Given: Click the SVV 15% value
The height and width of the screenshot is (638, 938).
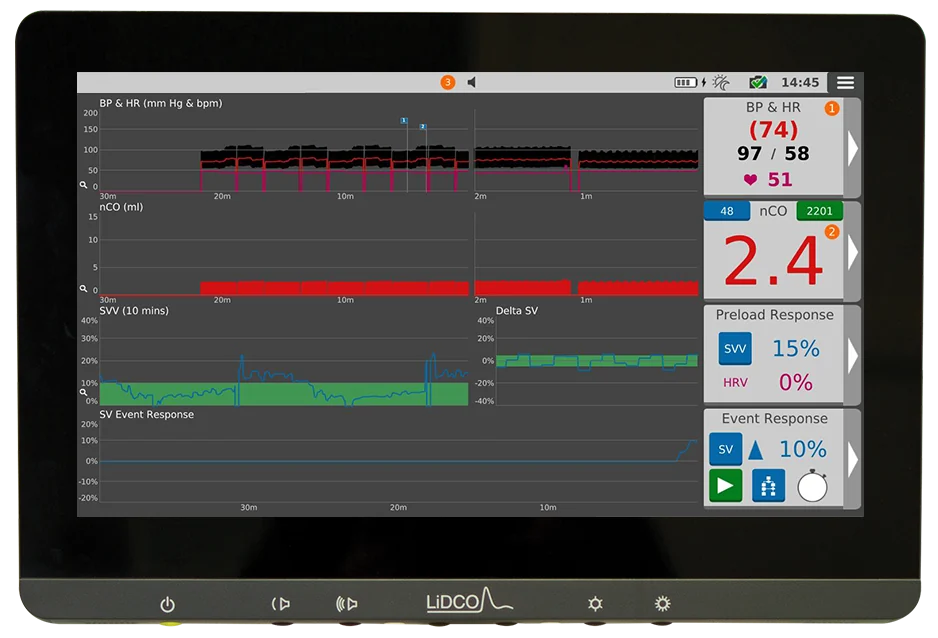Looking at the screenshot, I should point(796,349).
